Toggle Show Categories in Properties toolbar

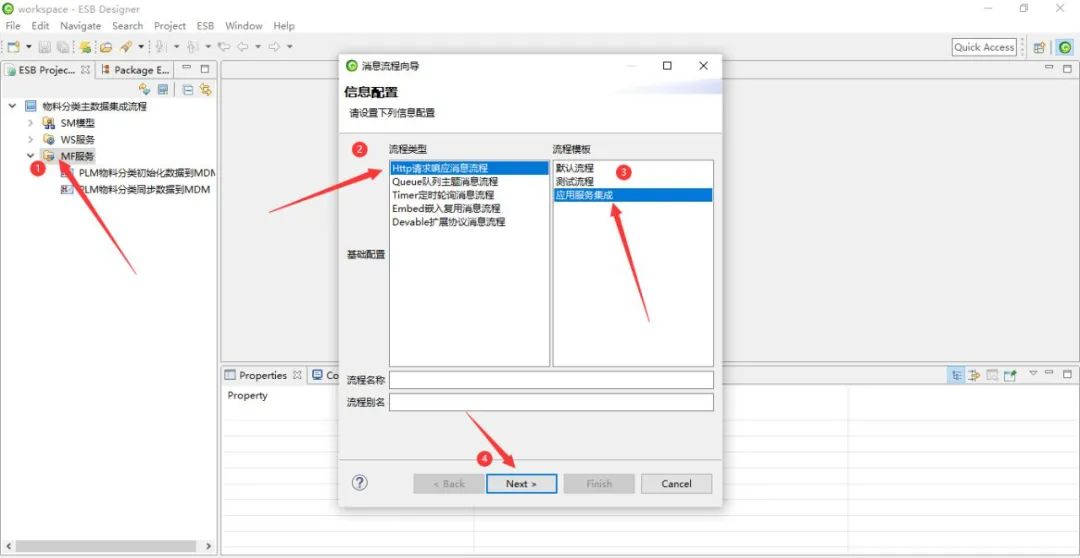click(x=957, y=375)
